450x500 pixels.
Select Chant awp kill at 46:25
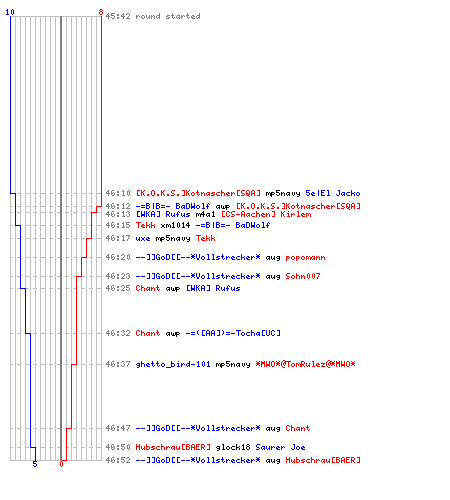173,288
